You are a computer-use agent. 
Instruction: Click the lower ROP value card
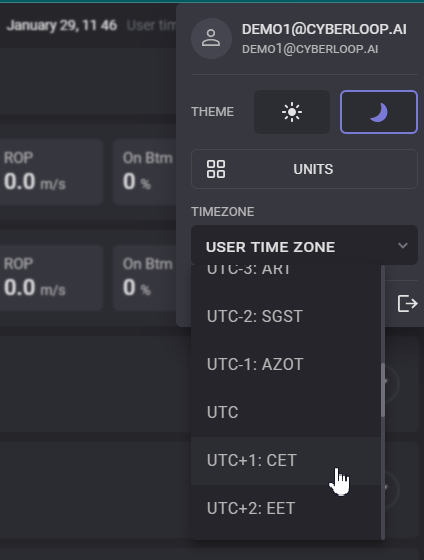tap(50, 278)
